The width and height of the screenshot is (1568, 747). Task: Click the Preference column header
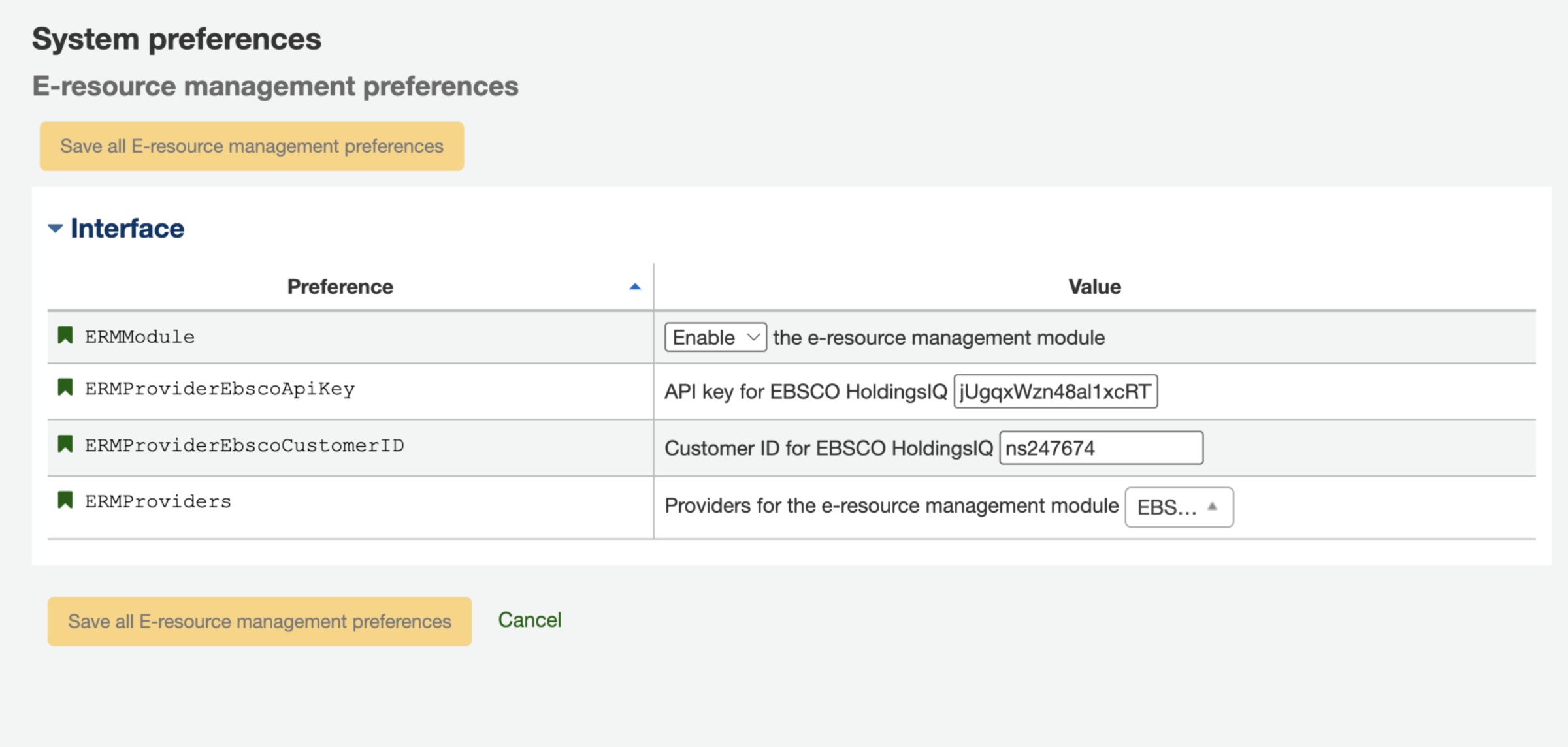(x=340, y=287)
